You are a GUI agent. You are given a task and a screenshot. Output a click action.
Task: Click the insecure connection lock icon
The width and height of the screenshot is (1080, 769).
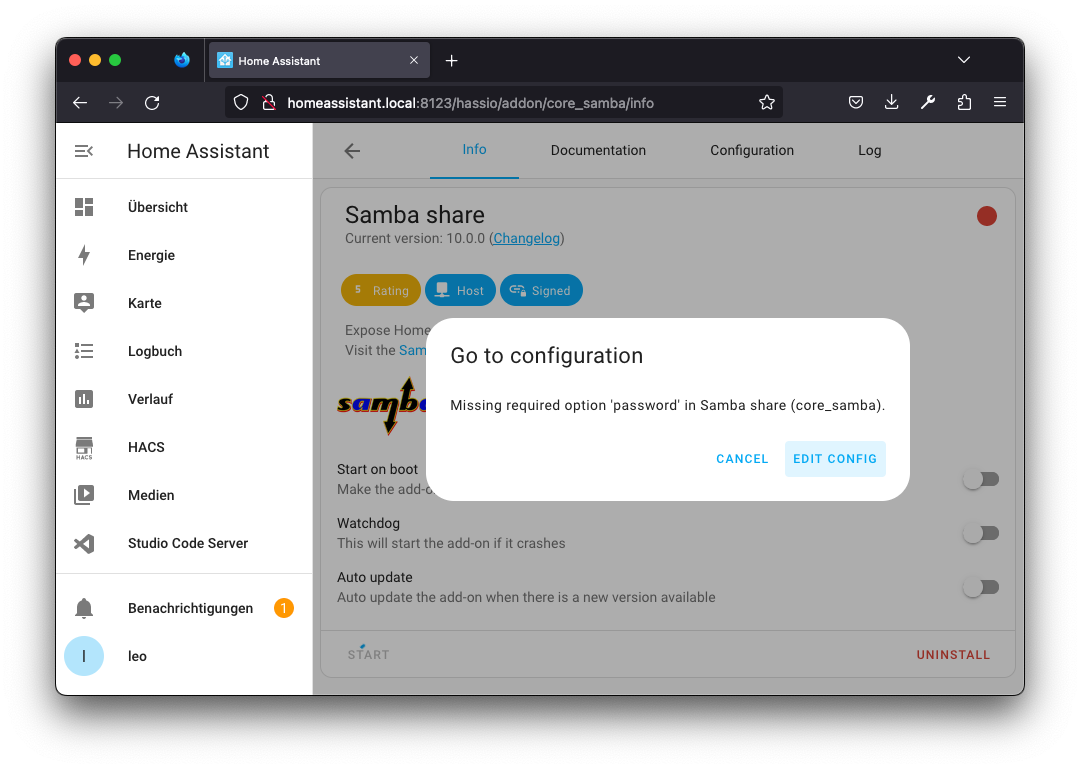(x=269, y=103)
